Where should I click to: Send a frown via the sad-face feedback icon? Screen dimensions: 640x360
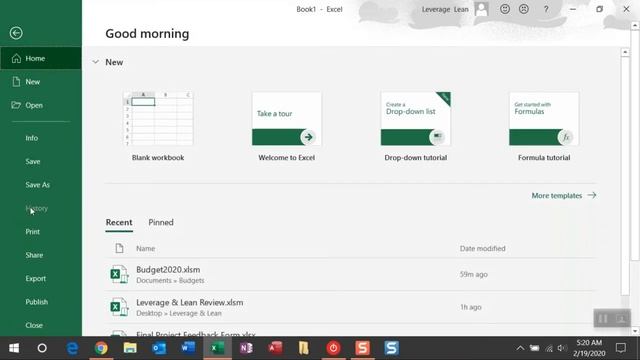coord(524,9)
